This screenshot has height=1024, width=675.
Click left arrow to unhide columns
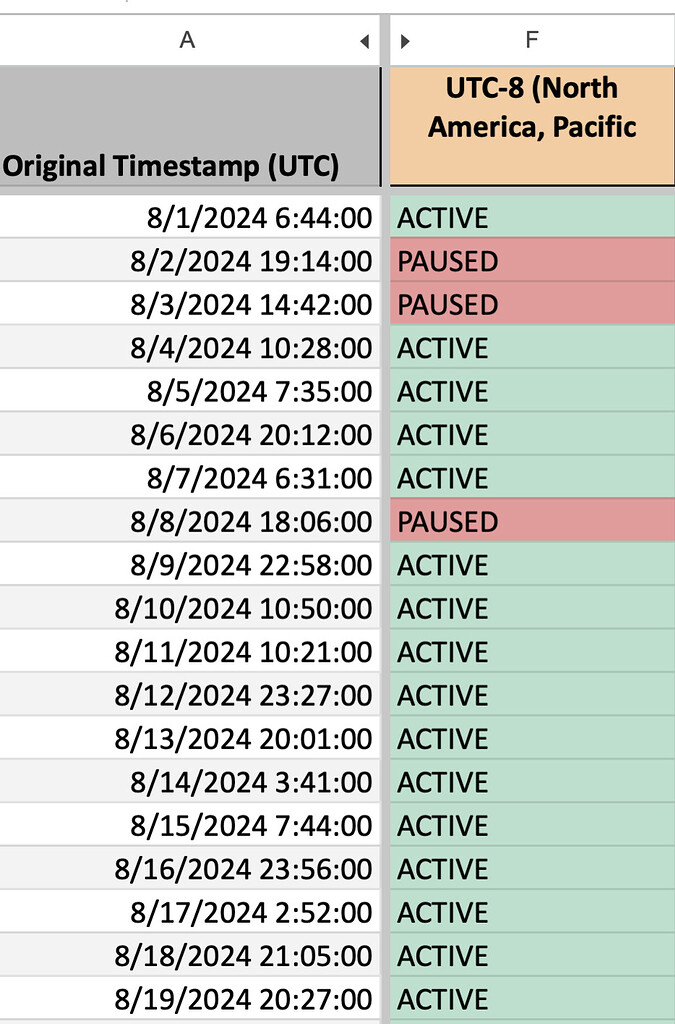click(x=365, y=41)
